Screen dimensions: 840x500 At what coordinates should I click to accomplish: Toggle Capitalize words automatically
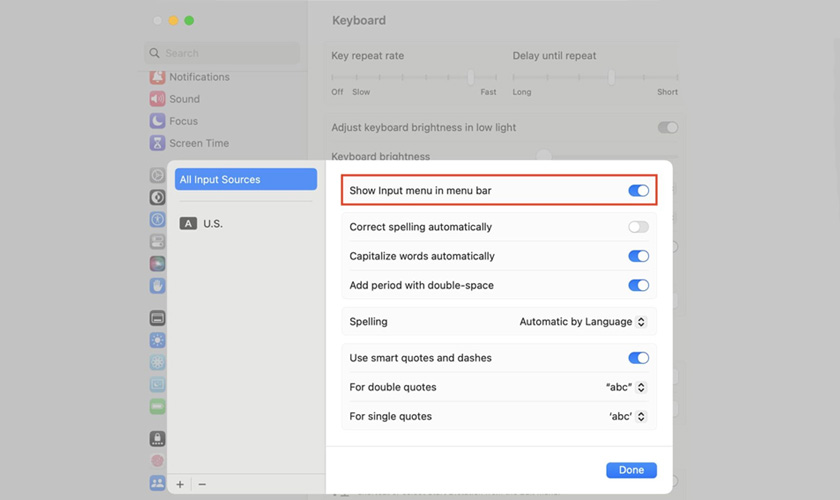click(639, 256)
